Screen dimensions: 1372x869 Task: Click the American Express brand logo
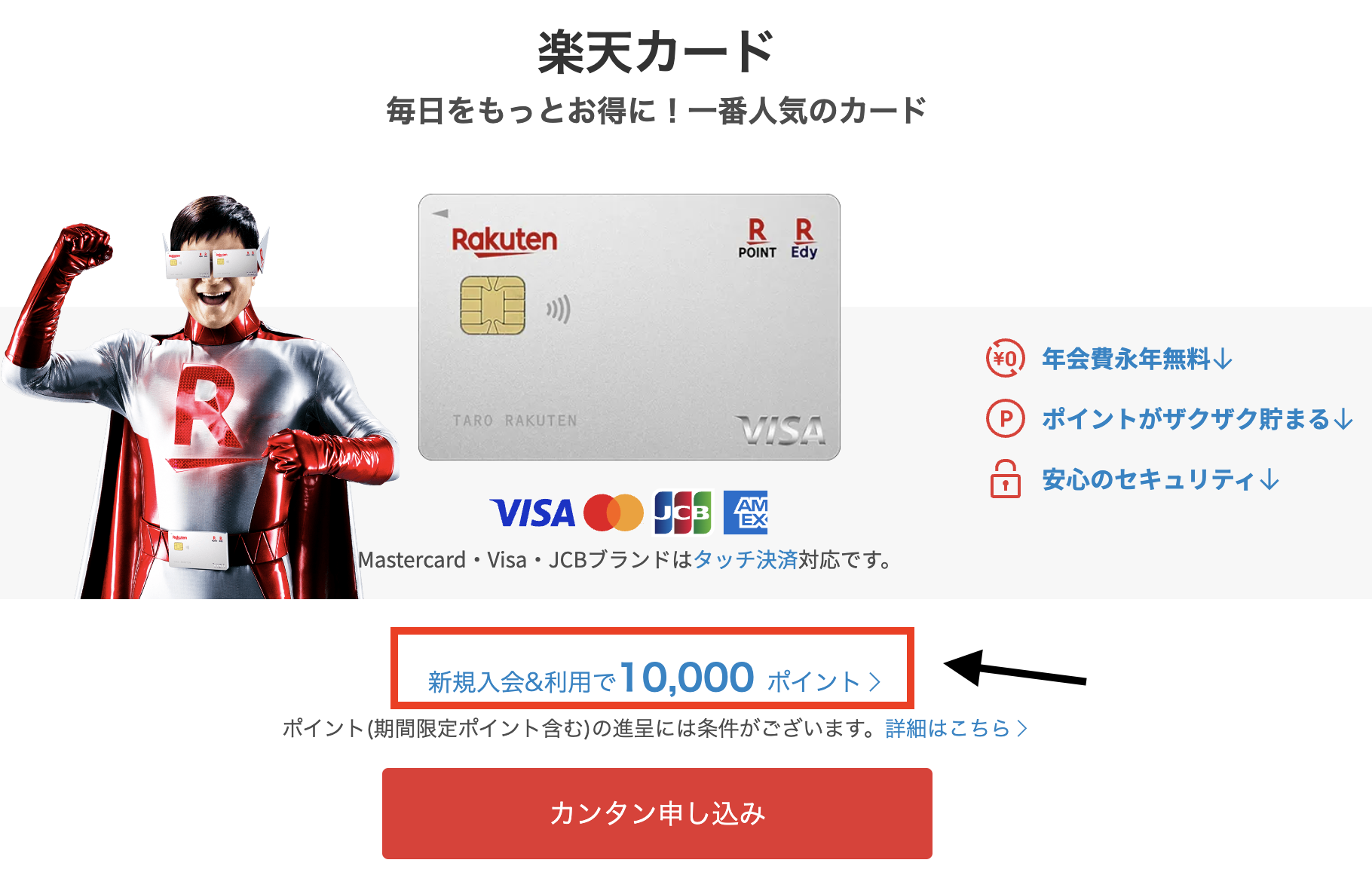coord(746,513)
